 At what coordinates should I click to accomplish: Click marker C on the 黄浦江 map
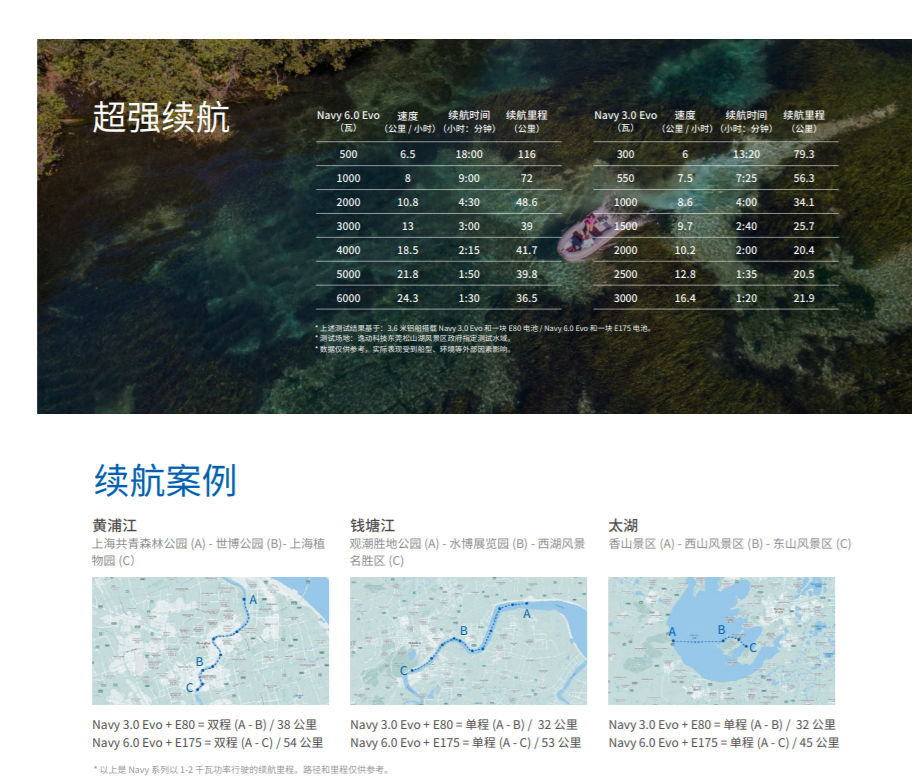[x=189, y=688]
